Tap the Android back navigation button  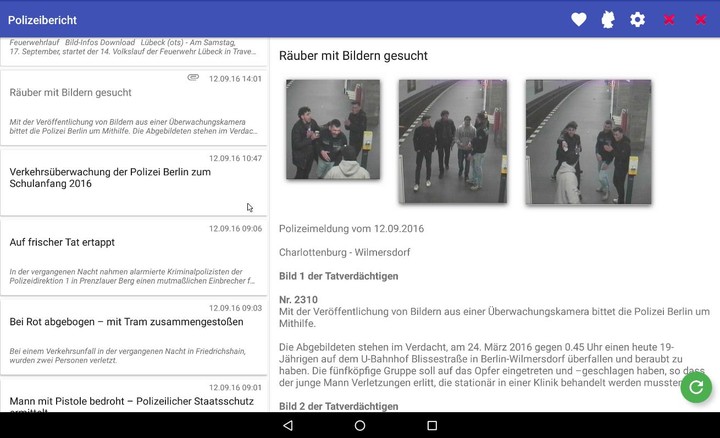(288, 425)
